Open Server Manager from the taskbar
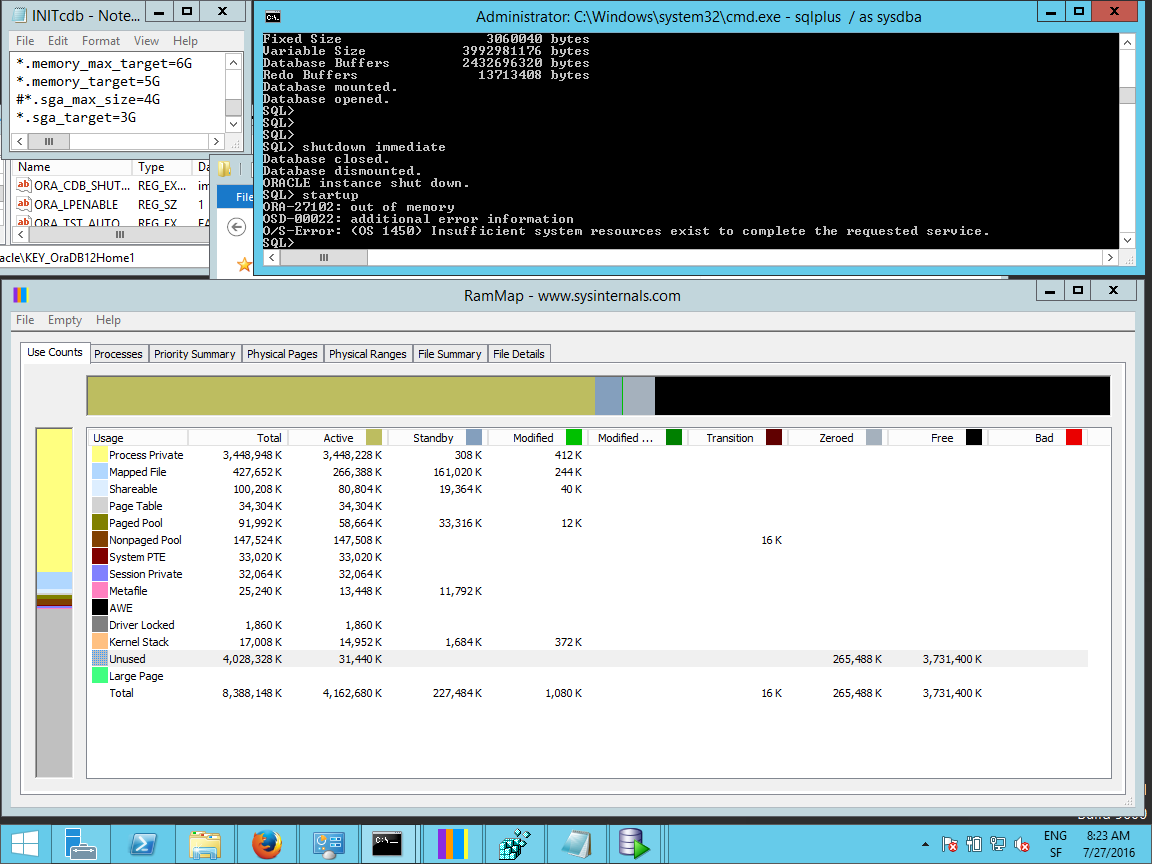This screenshot has width=1152, height=864. pyautogui.click(x=80, y=843)
